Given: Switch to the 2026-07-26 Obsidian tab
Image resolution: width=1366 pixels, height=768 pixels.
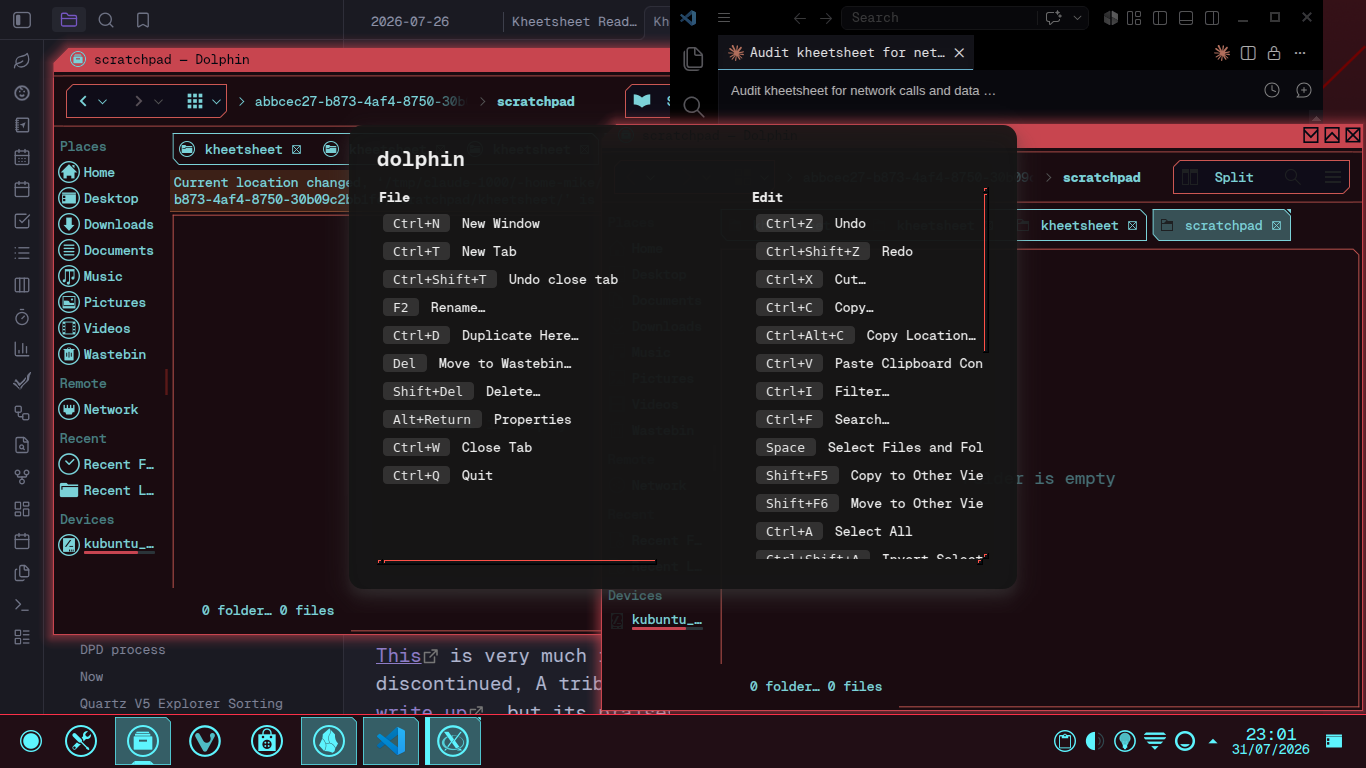Looking at the screenshot, I should tap(409, 21).
